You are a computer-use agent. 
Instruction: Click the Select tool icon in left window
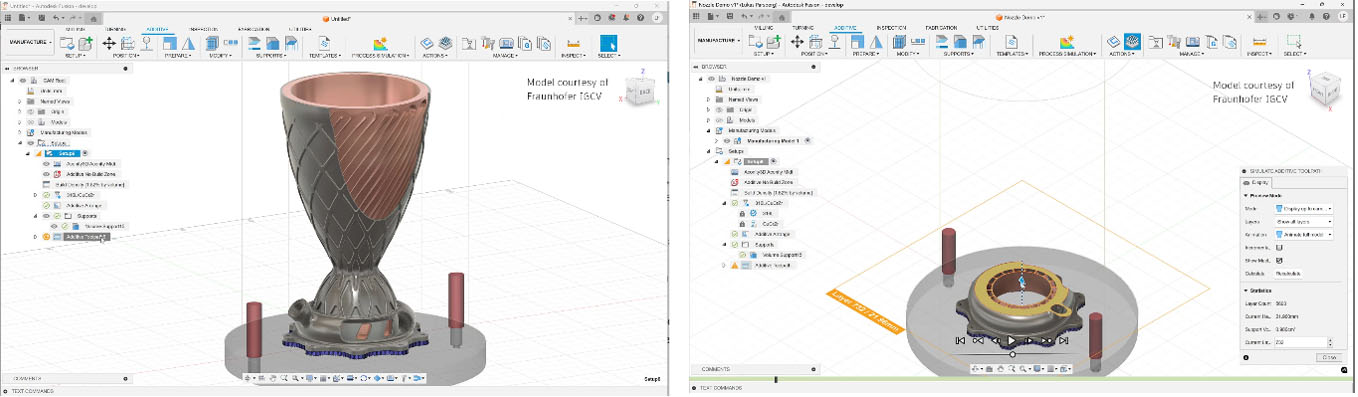608,43
